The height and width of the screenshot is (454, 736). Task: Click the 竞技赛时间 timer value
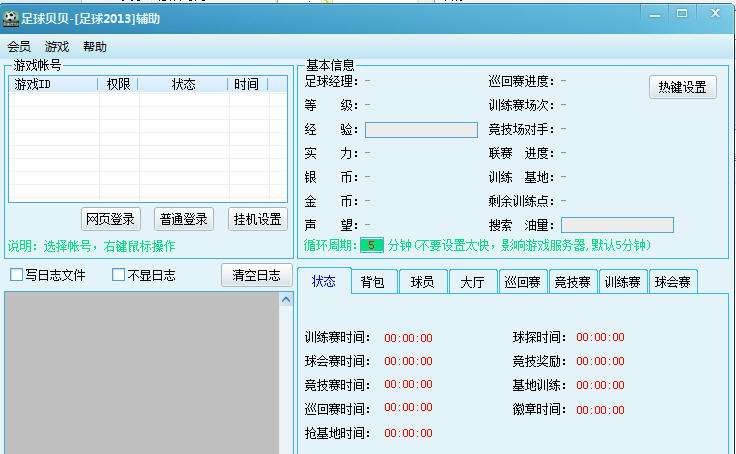pos(408,385)
